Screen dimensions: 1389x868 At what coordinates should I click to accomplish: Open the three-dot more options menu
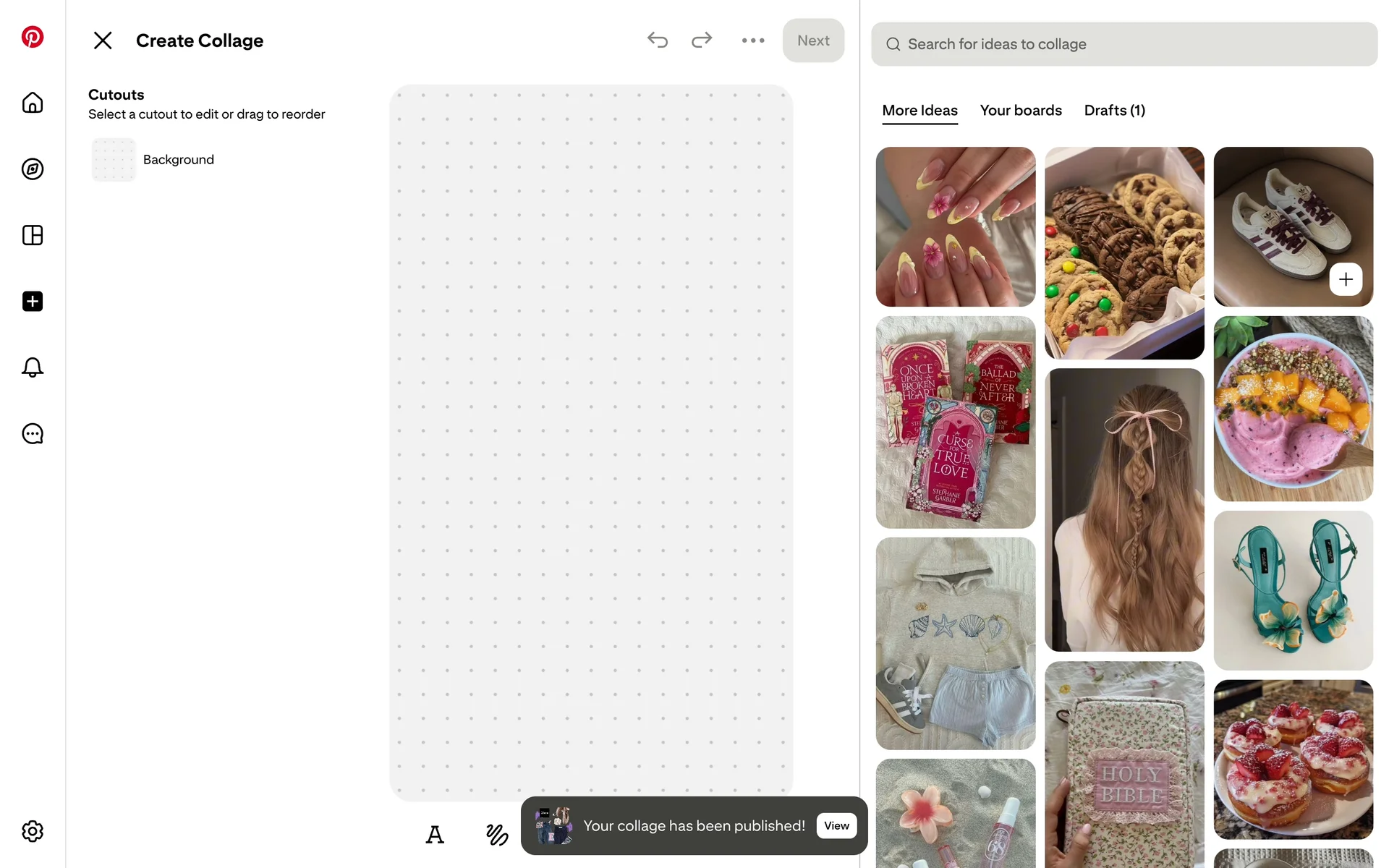pos(752,41)
